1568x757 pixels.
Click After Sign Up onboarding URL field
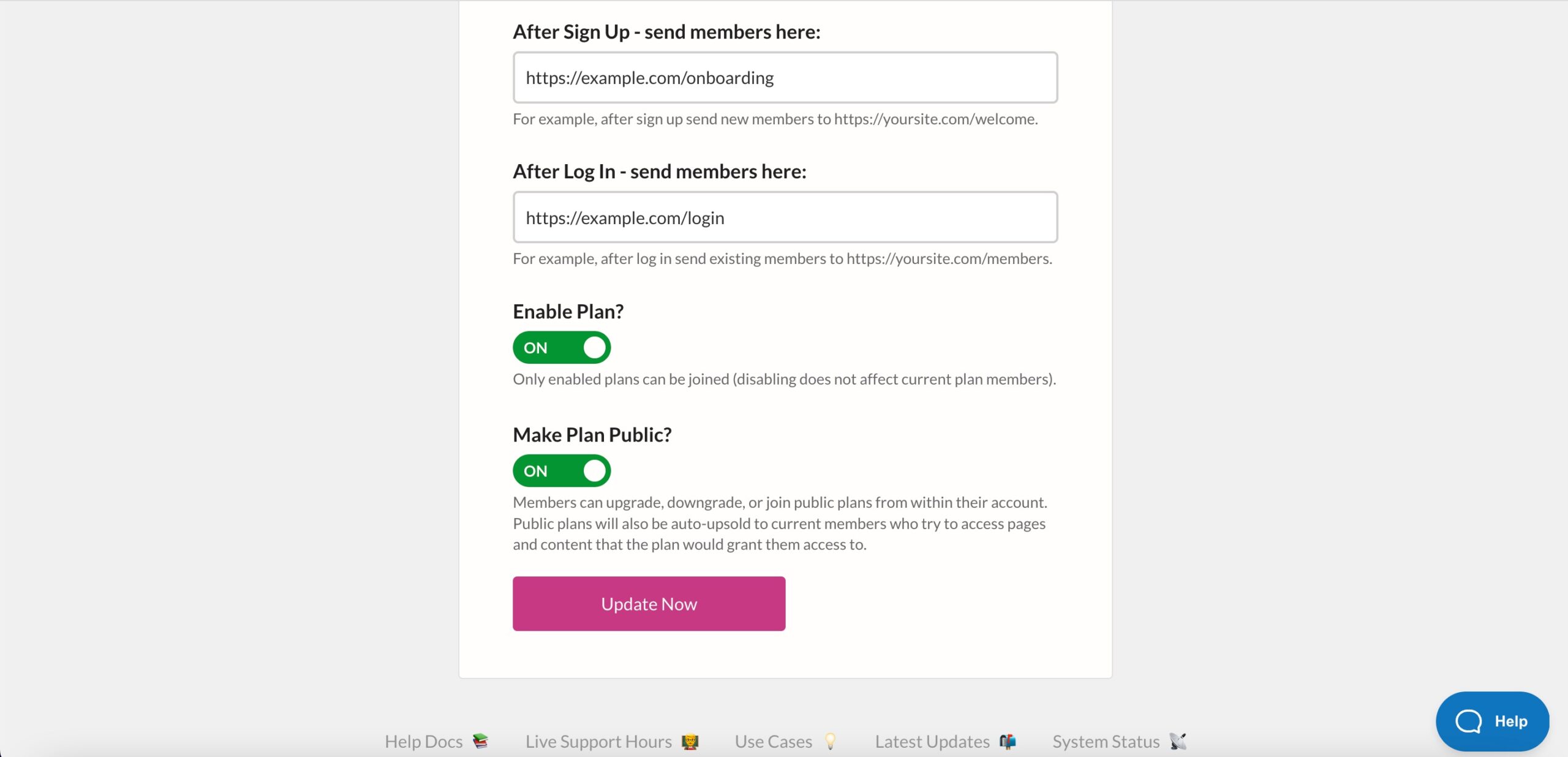point(784,77)
